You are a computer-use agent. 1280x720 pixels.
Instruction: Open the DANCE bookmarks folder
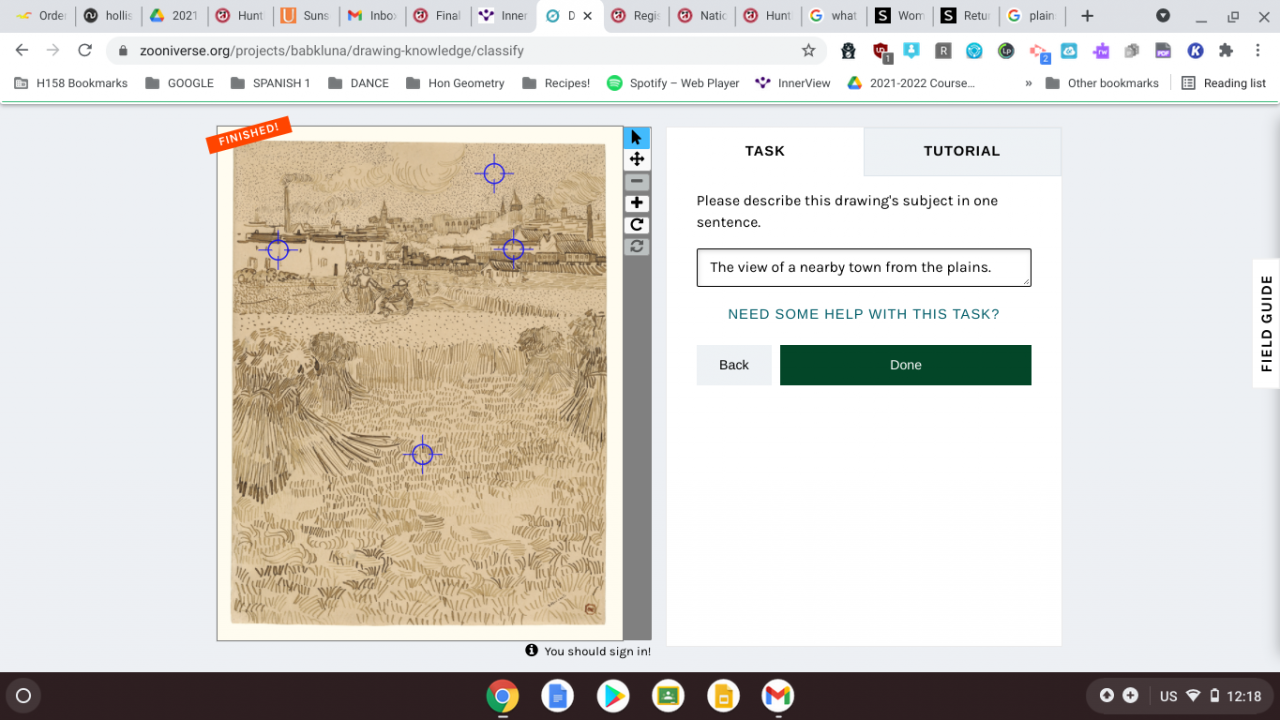(358, 83)
